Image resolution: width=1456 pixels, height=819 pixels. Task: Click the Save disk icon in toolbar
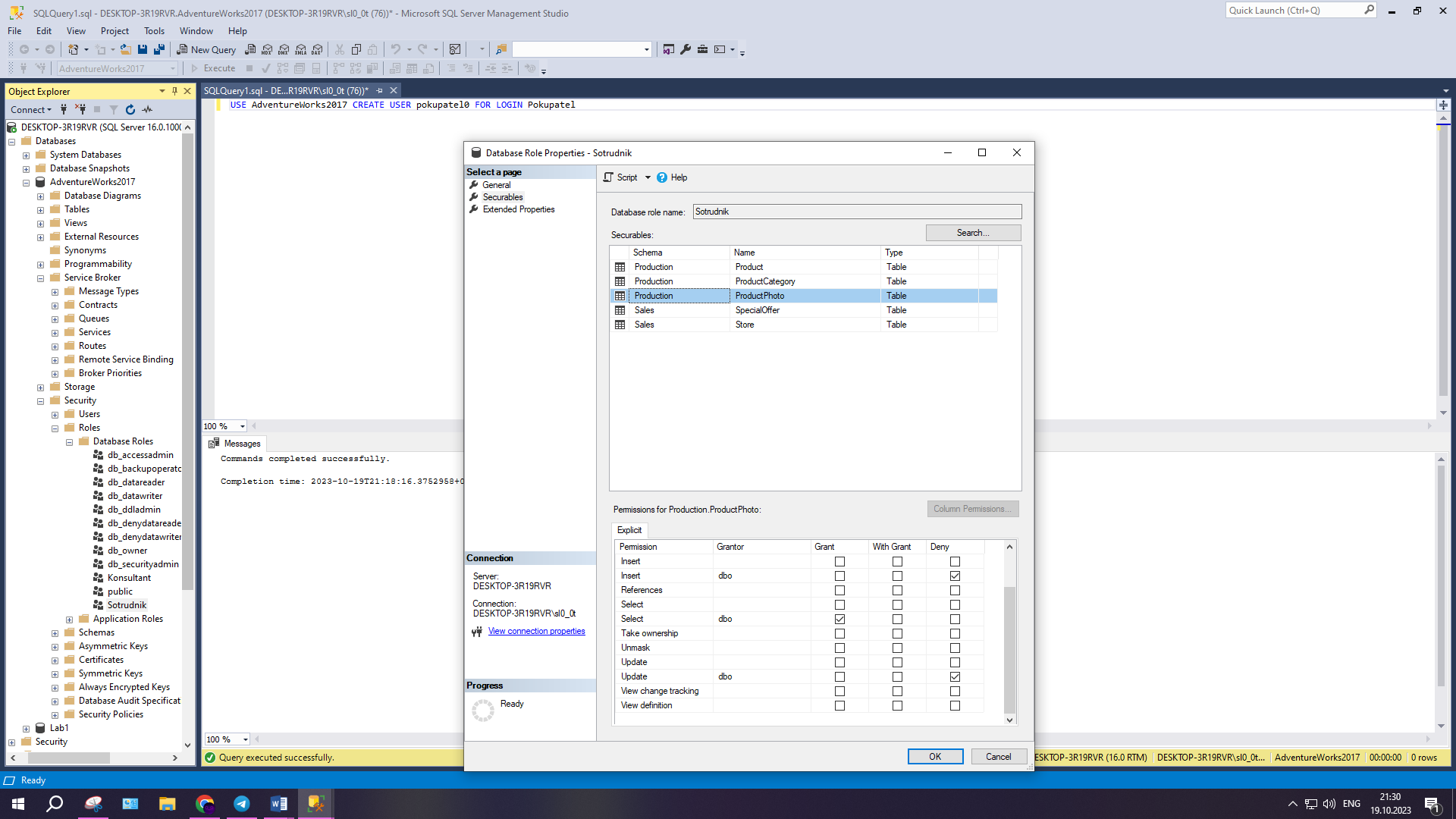[143, 49]
